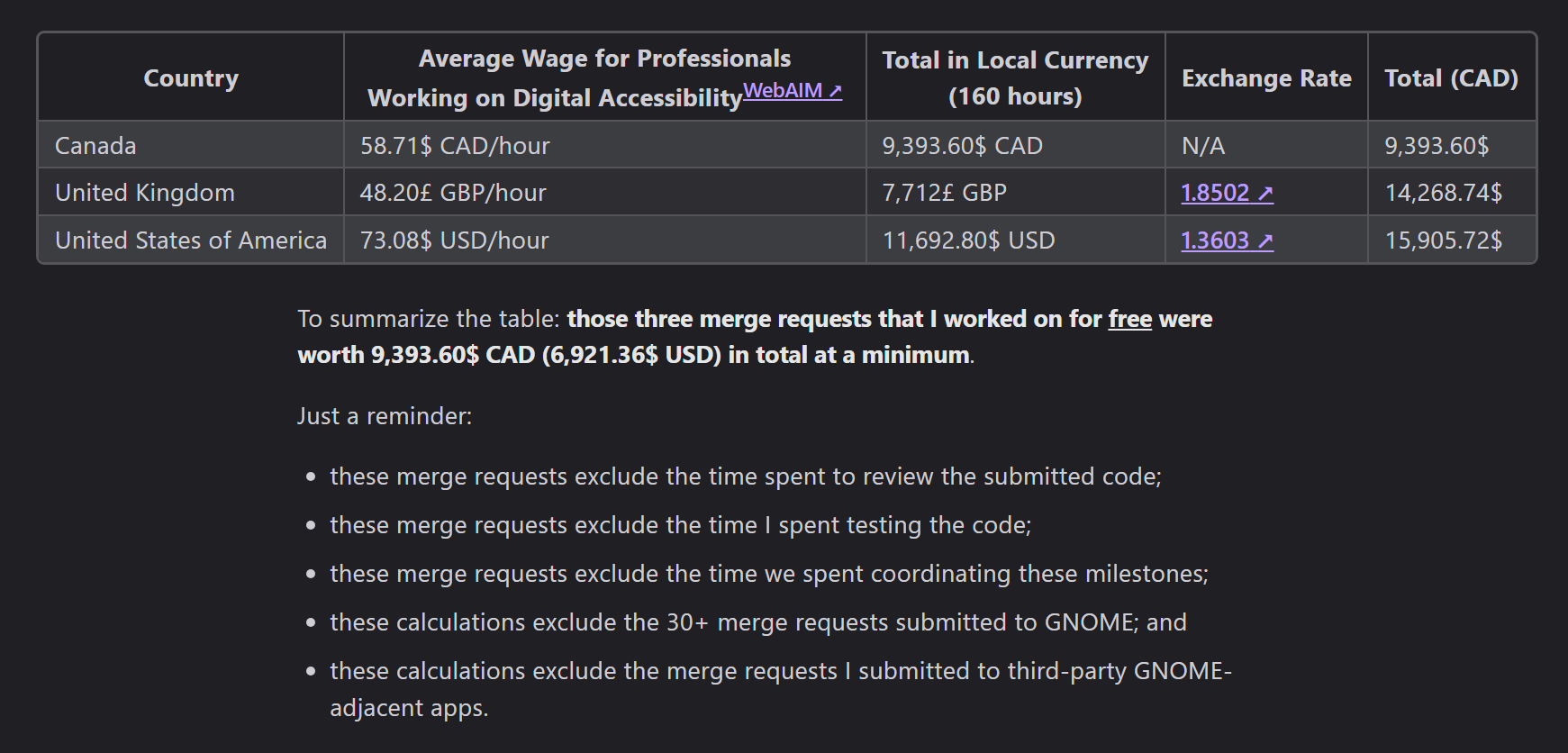Select the United States of America cell

point(191,240)
